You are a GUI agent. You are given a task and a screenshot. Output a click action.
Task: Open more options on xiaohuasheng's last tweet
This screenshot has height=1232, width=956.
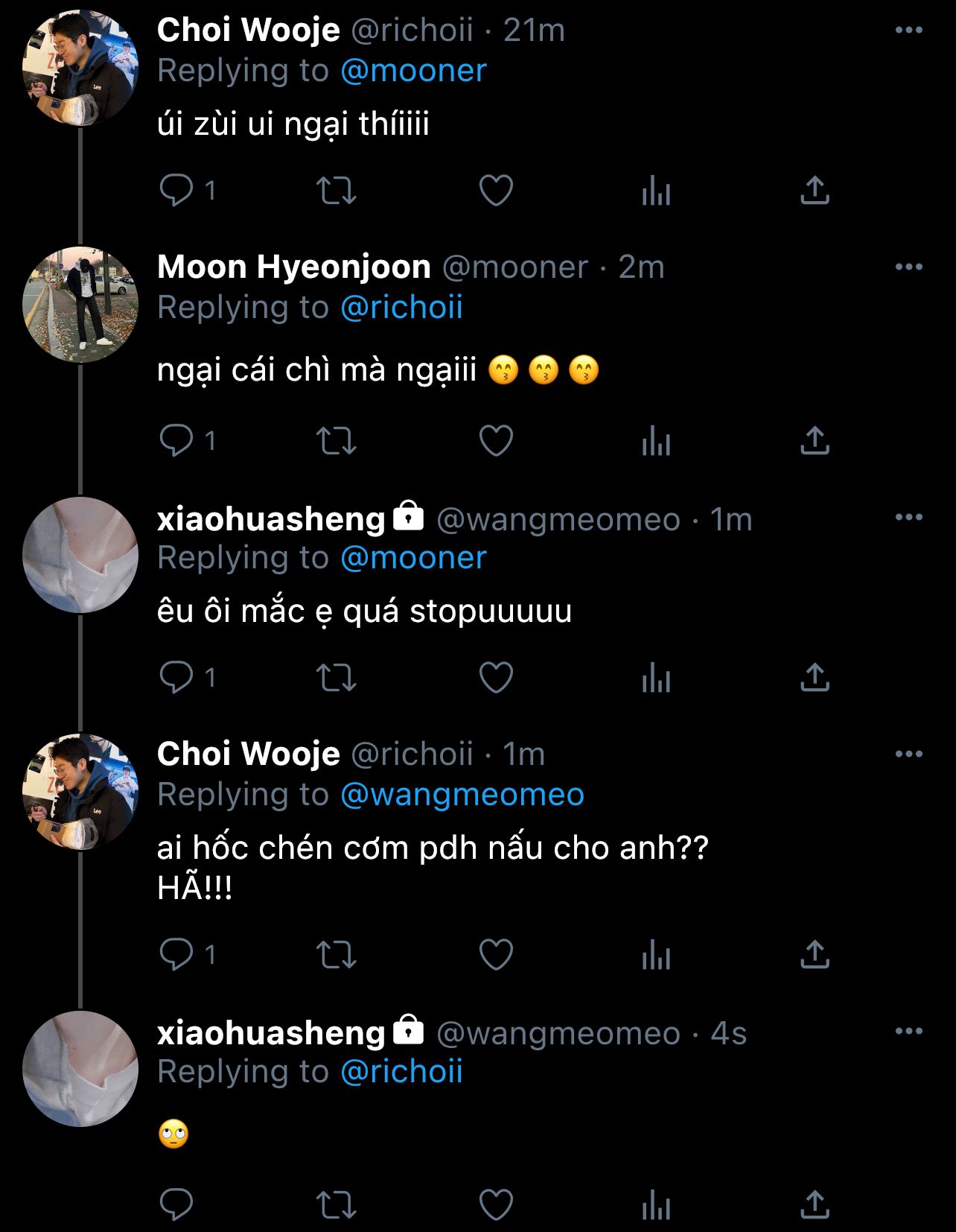[x=908, y=1031]
